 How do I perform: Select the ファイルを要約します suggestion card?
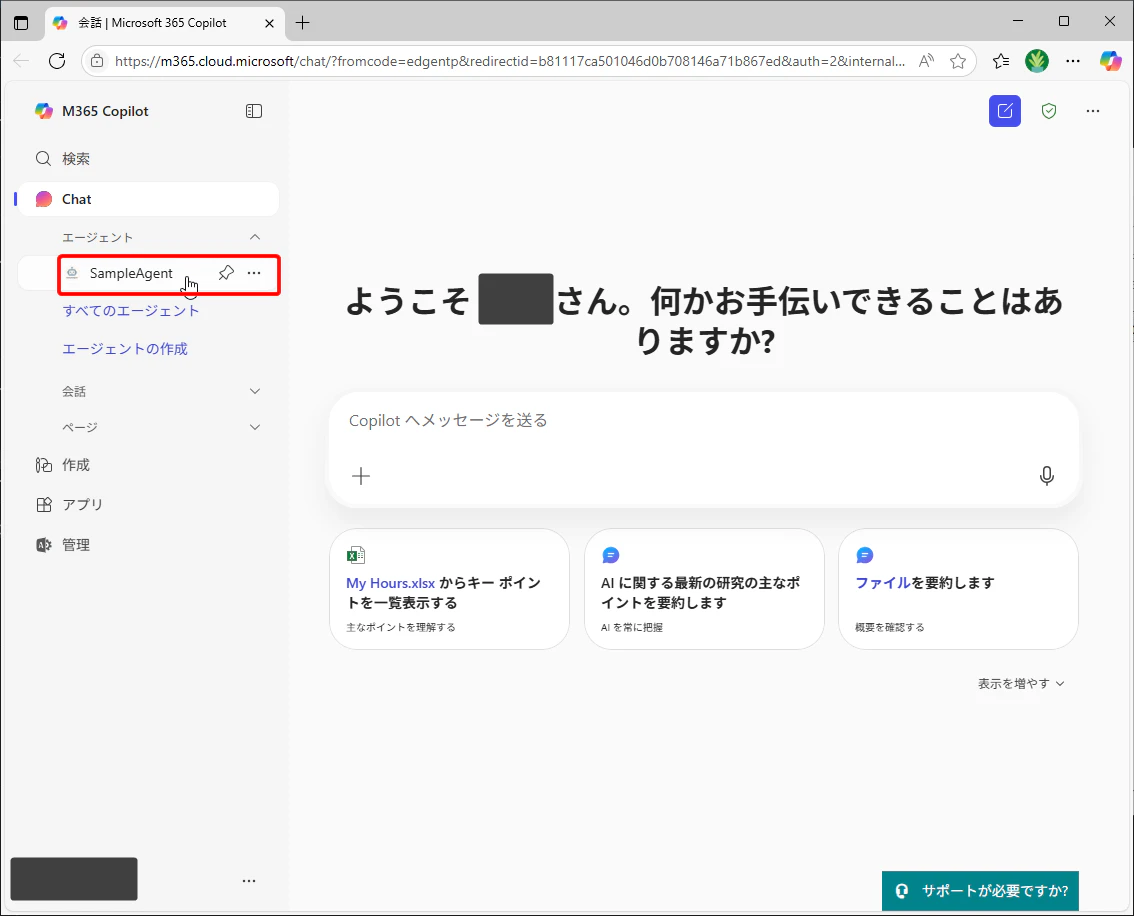pos(958,588)
